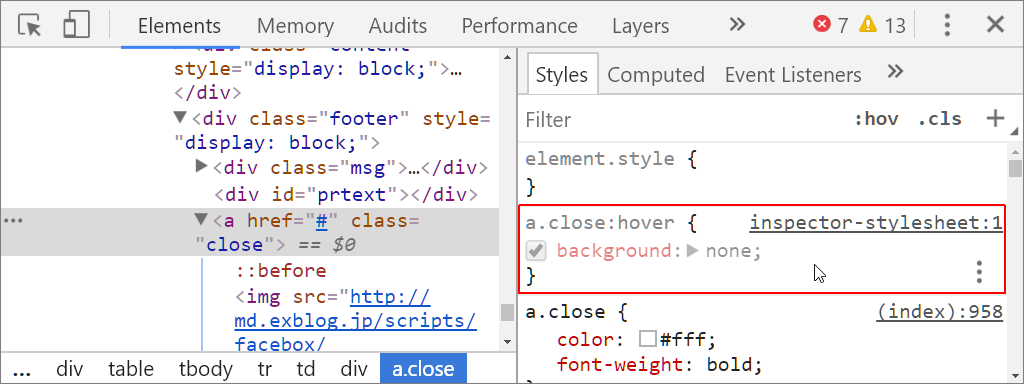Toggle .cls element classes panel

[x=940, y=120]
